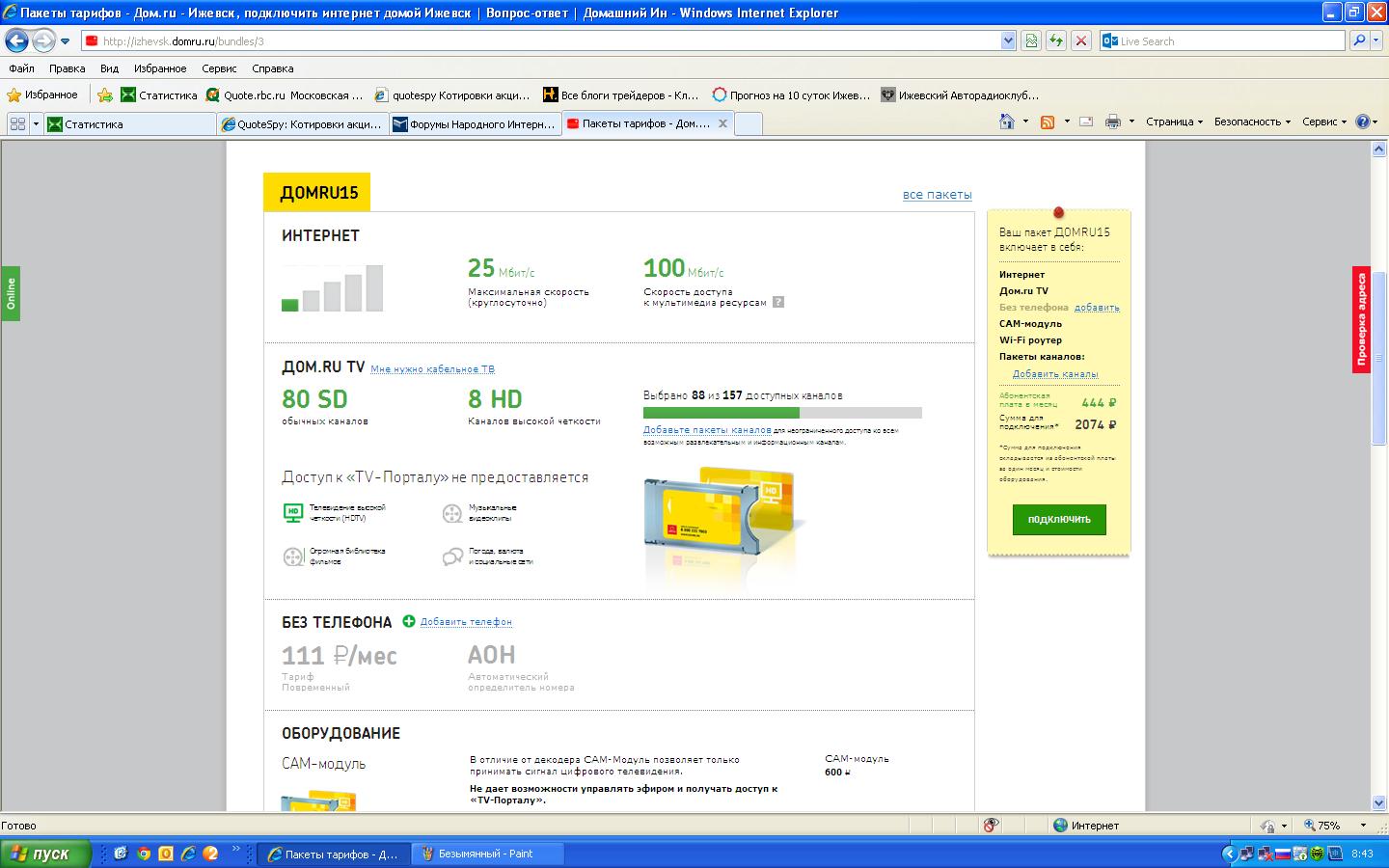The image size is (1389, 868).
Task: Go forward with the browser Forward arrow
Action: click(43, 41)
